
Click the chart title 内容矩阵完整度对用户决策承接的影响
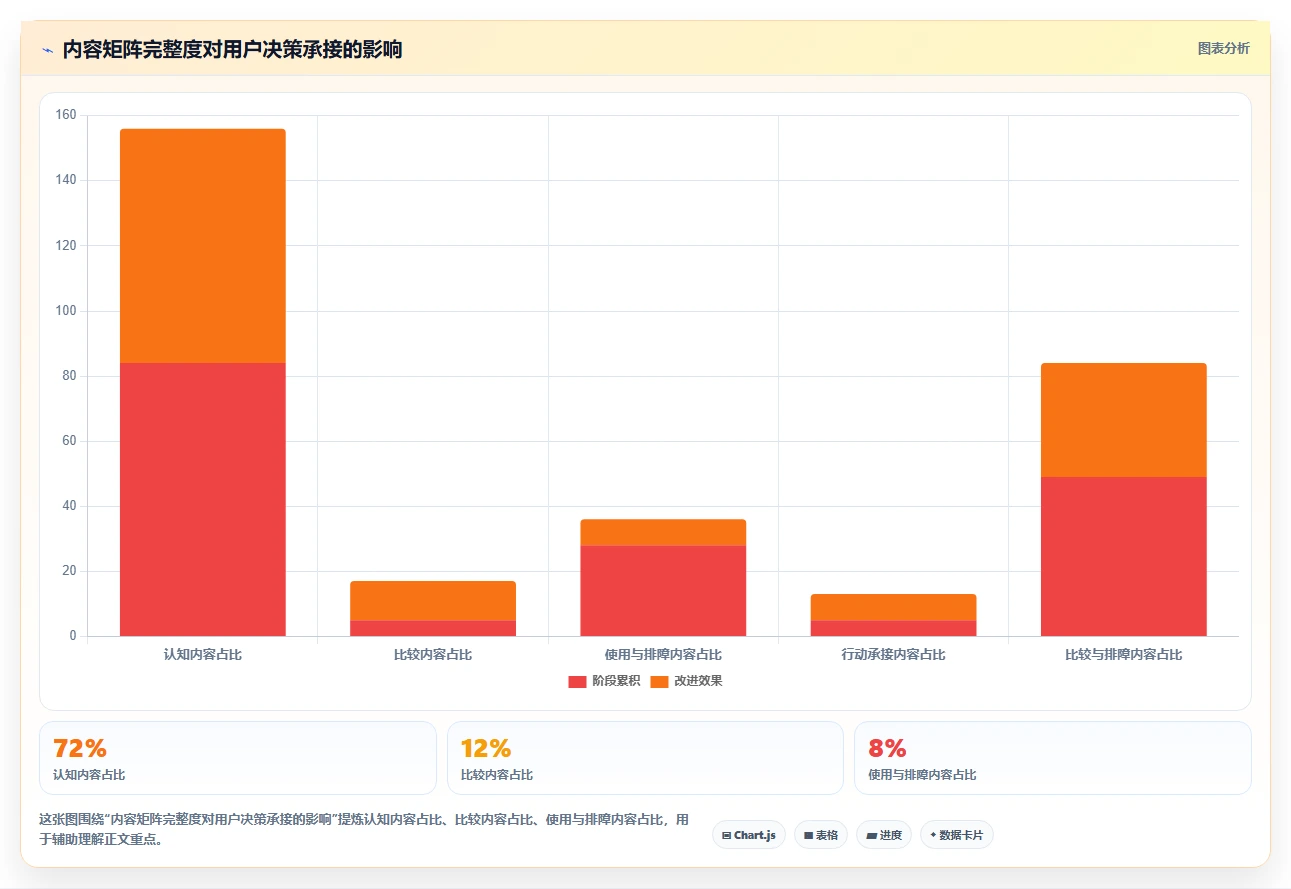[232, 49]
